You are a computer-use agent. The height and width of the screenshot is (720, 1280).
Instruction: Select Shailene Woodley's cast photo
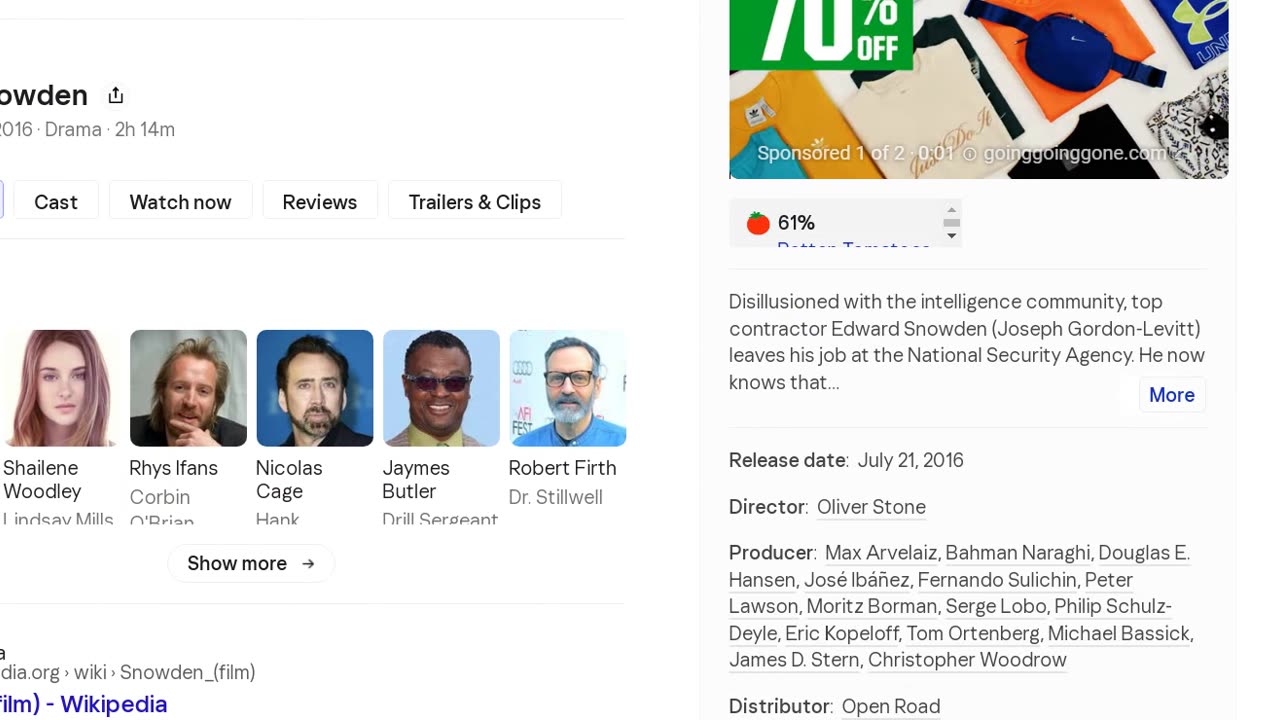tap(61, 388)
